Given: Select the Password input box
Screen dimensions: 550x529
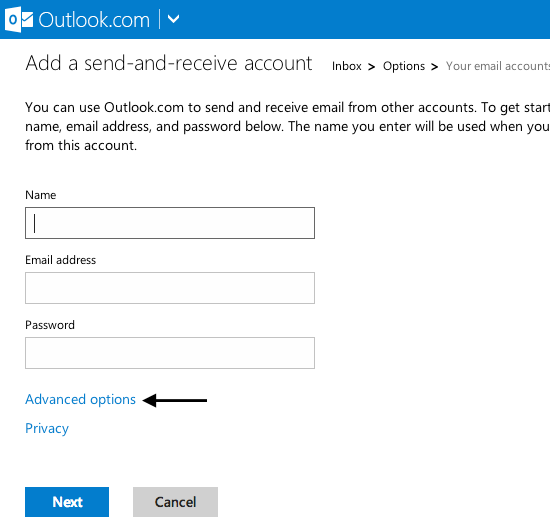Looking at the screenshot, I should click(170, 353).
